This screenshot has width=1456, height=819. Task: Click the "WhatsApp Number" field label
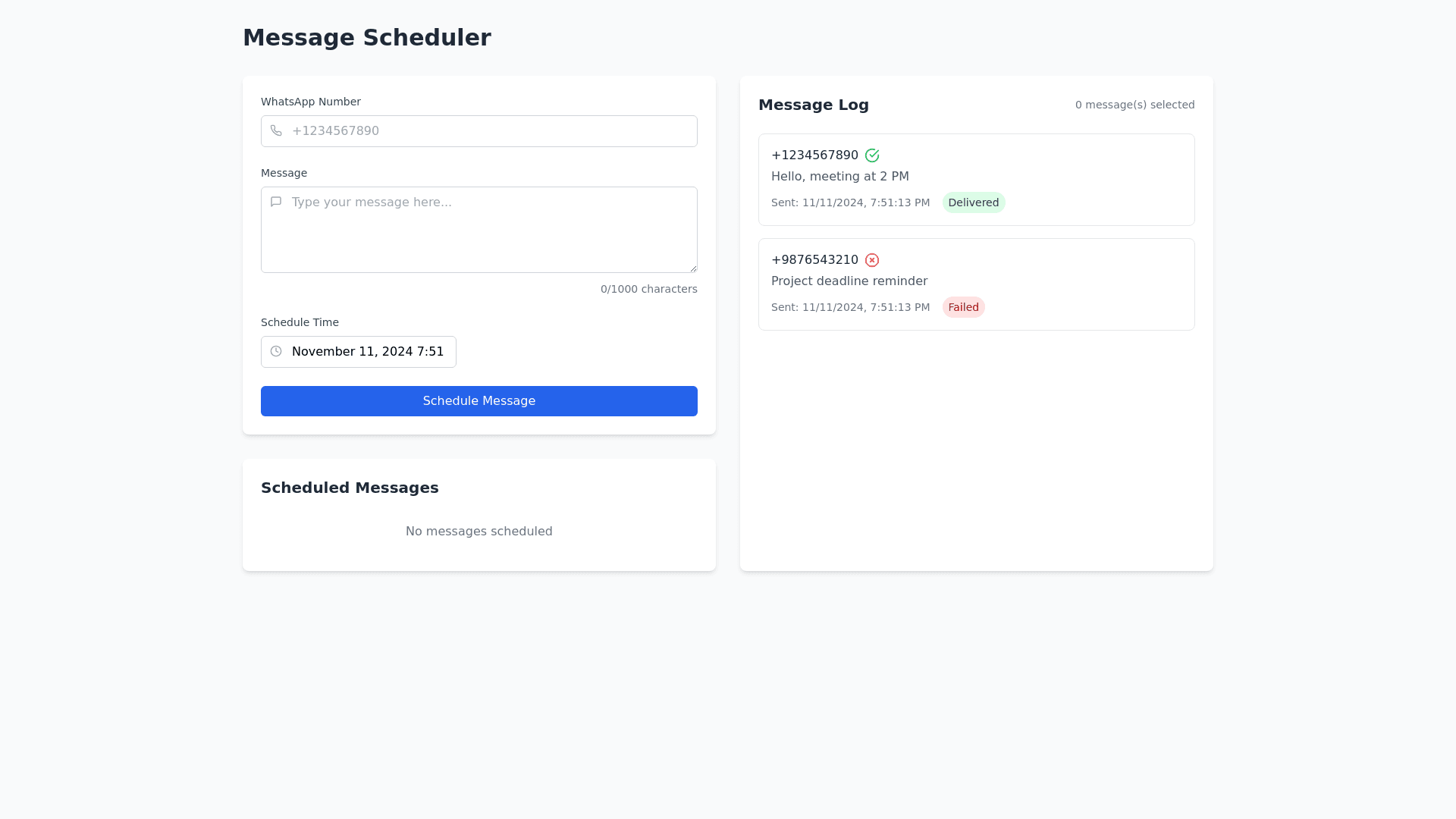311,102
